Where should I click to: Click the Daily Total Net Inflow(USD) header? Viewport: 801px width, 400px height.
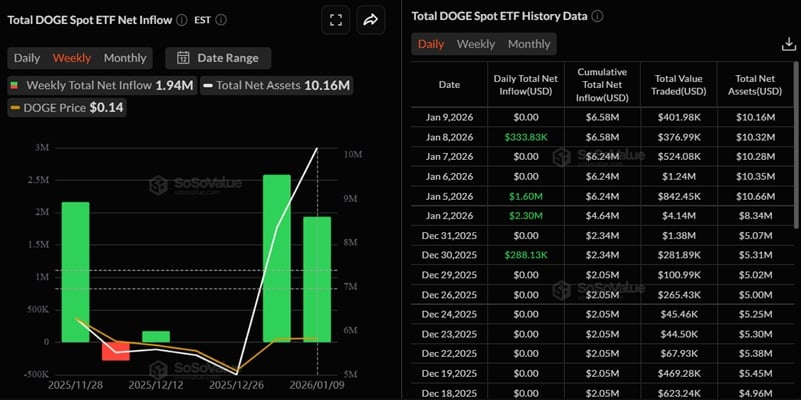(526, 85)
